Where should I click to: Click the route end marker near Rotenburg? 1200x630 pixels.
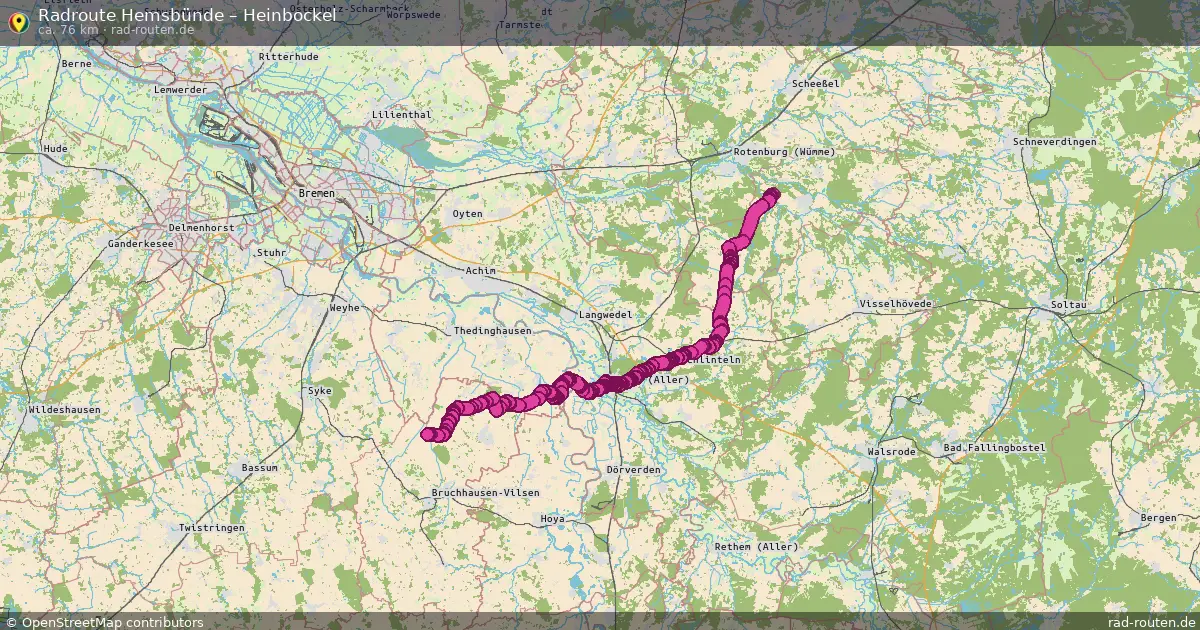[772, 194]
